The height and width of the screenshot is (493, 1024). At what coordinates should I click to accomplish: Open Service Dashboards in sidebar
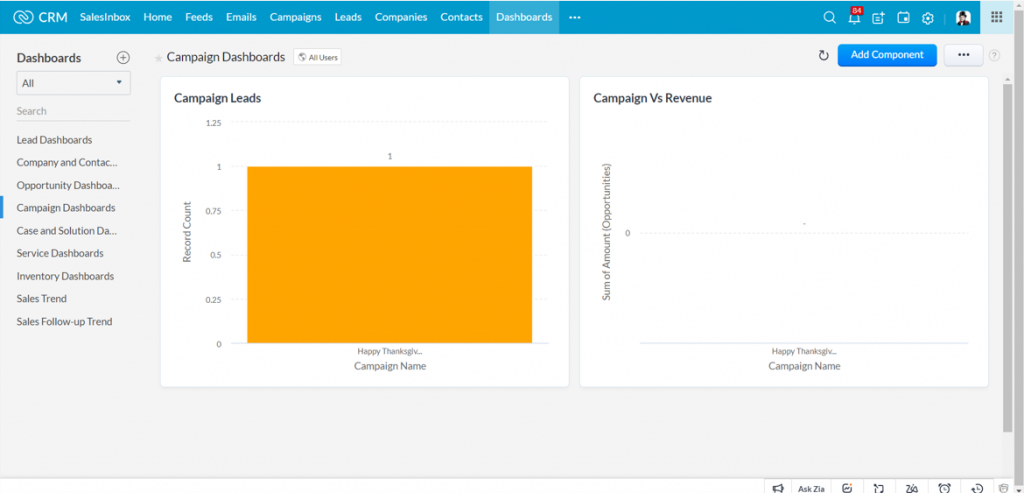(60, 253)
